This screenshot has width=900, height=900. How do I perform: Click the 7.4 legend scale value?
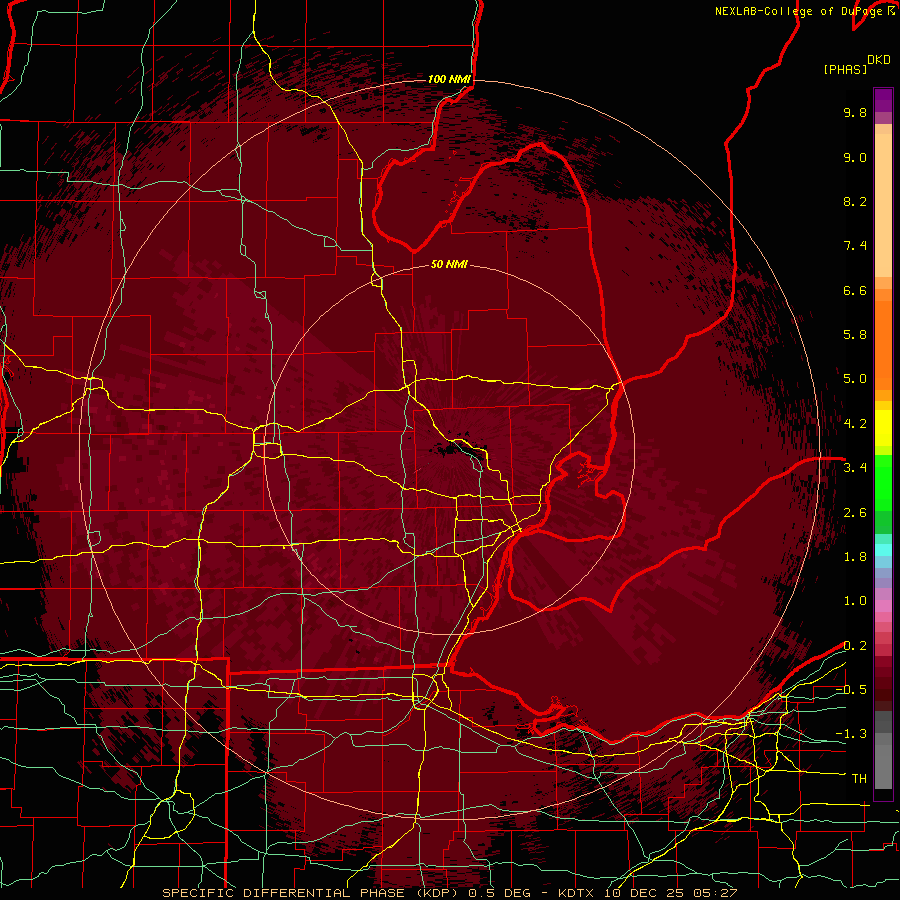(855, 246)
